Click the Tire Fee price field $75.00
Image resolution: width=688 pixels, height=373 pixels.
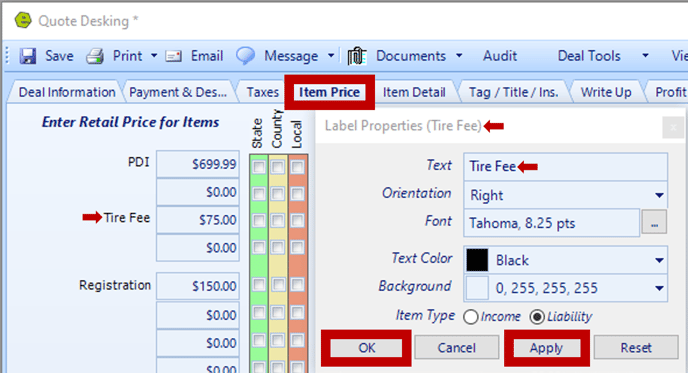[198, 220]
